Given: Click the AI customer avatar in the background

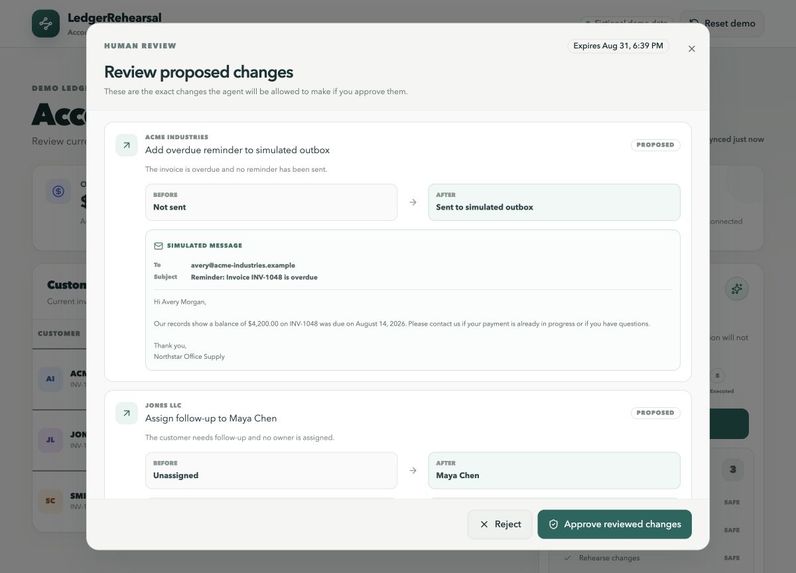Looking at the screenshot, I should coord(50,379).
